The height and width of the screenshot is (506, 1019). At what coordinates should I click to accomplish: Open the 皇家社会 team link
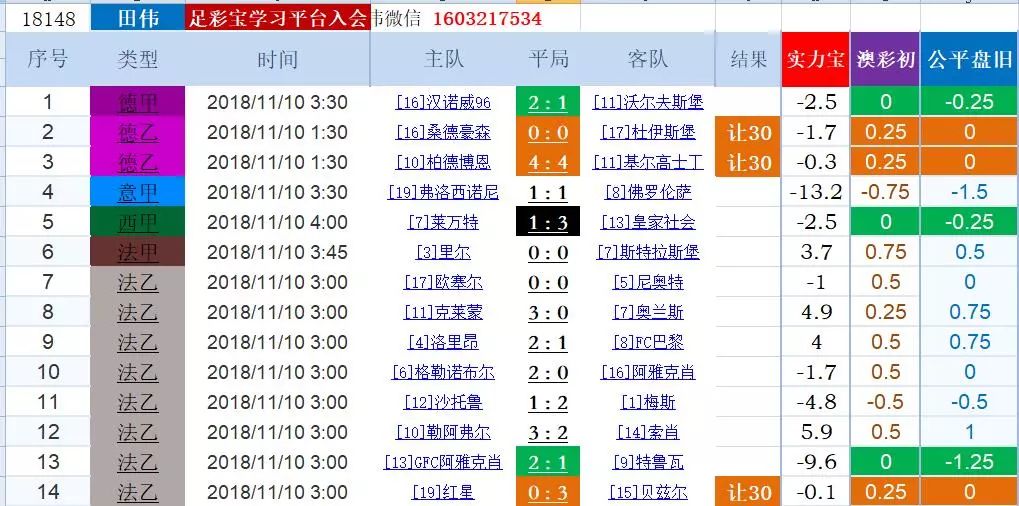click(x=648, y=222)
